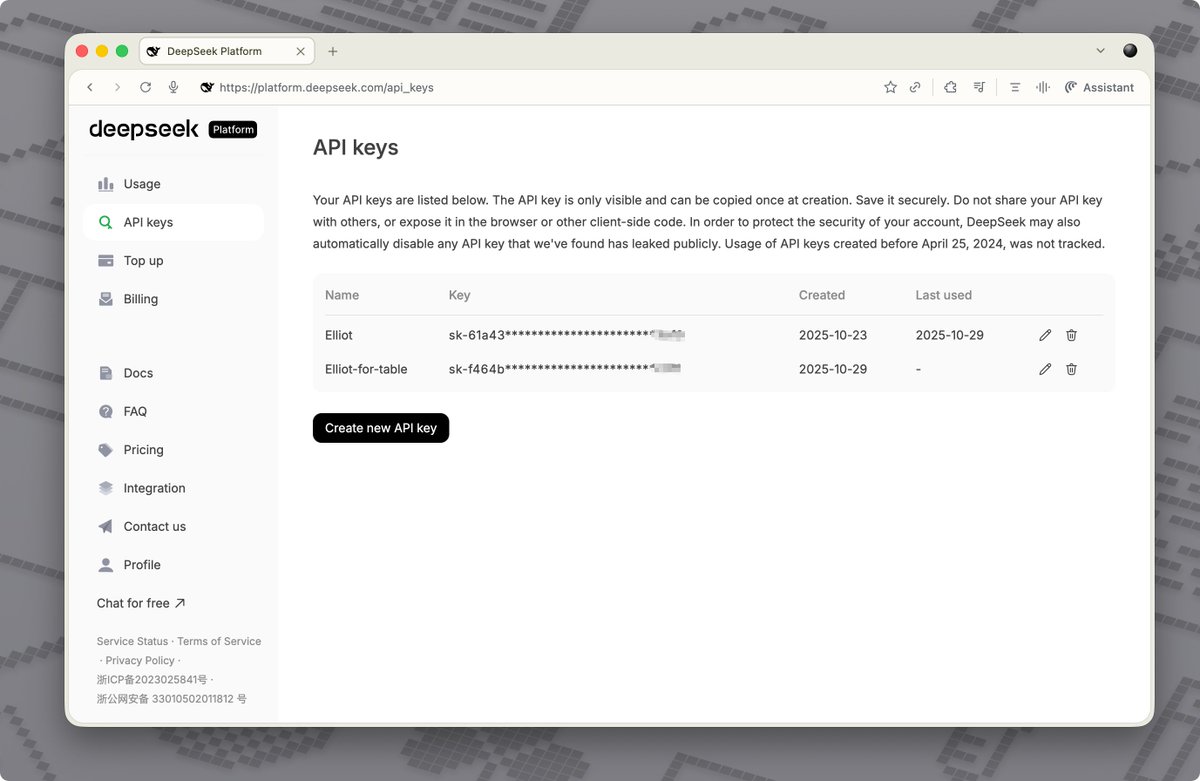Image resolution: width=1200 pixels, height=781 pixels.
Task: Click Create new API key button
Action: click(381, 428)
